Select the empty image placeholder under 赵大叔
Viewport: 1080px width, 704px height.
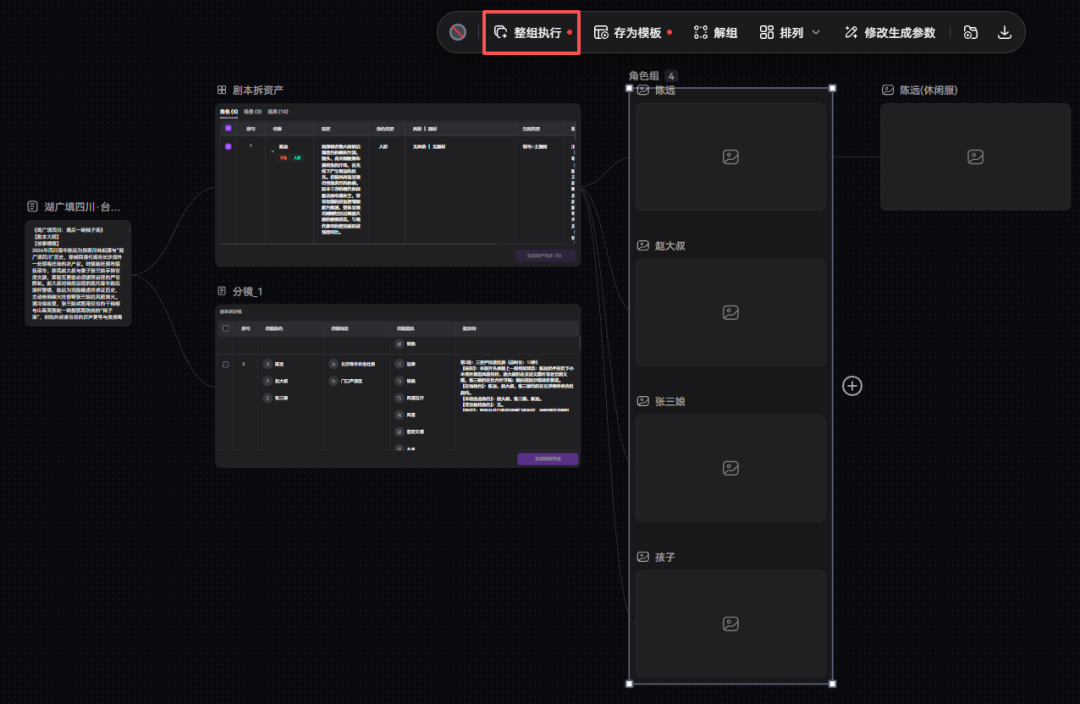click(731, 313)
